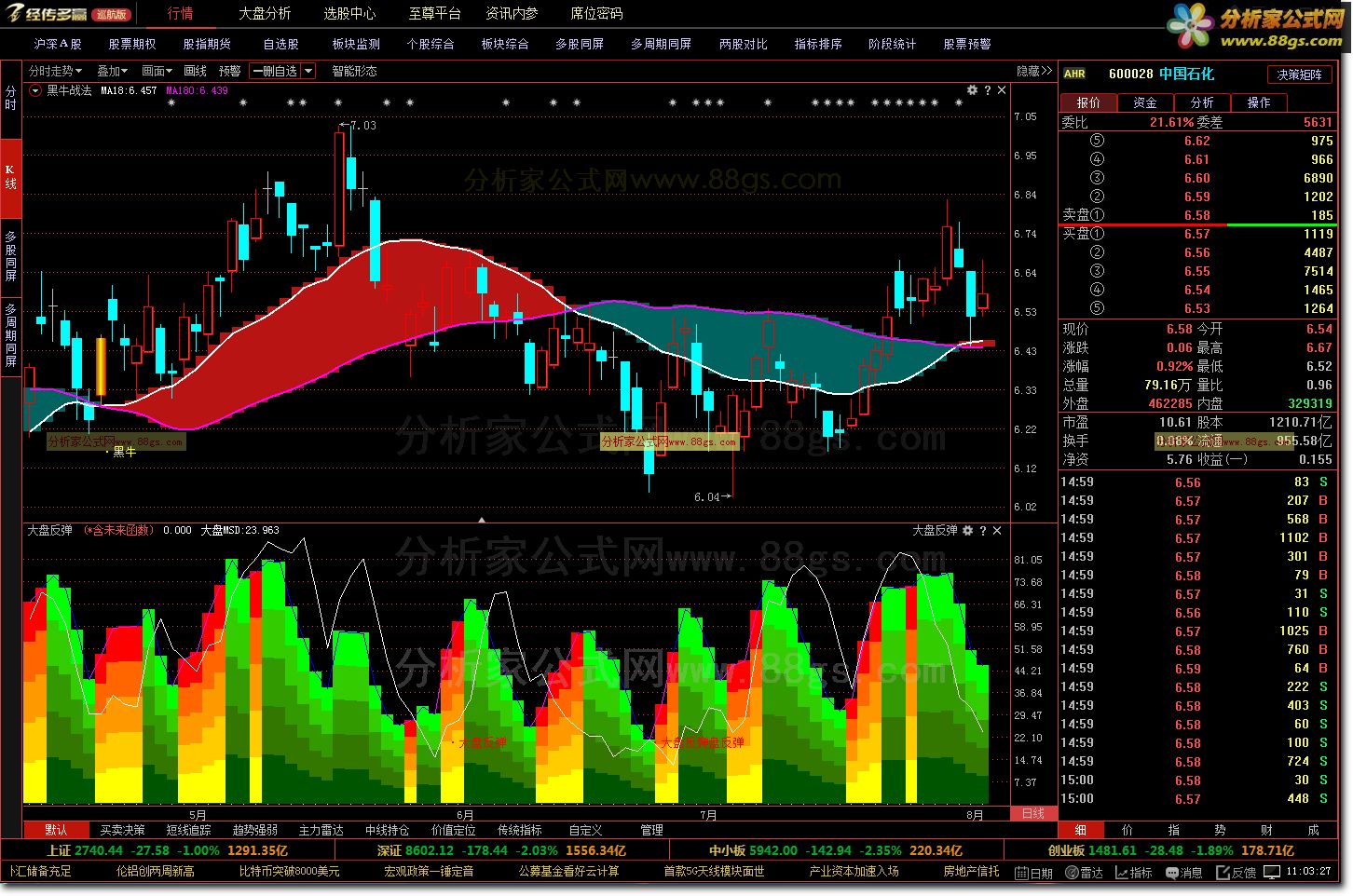Select the 细 detail tab at bottom right
Viewport: 1353px width, 896px height.
(x=1081, y=830)
